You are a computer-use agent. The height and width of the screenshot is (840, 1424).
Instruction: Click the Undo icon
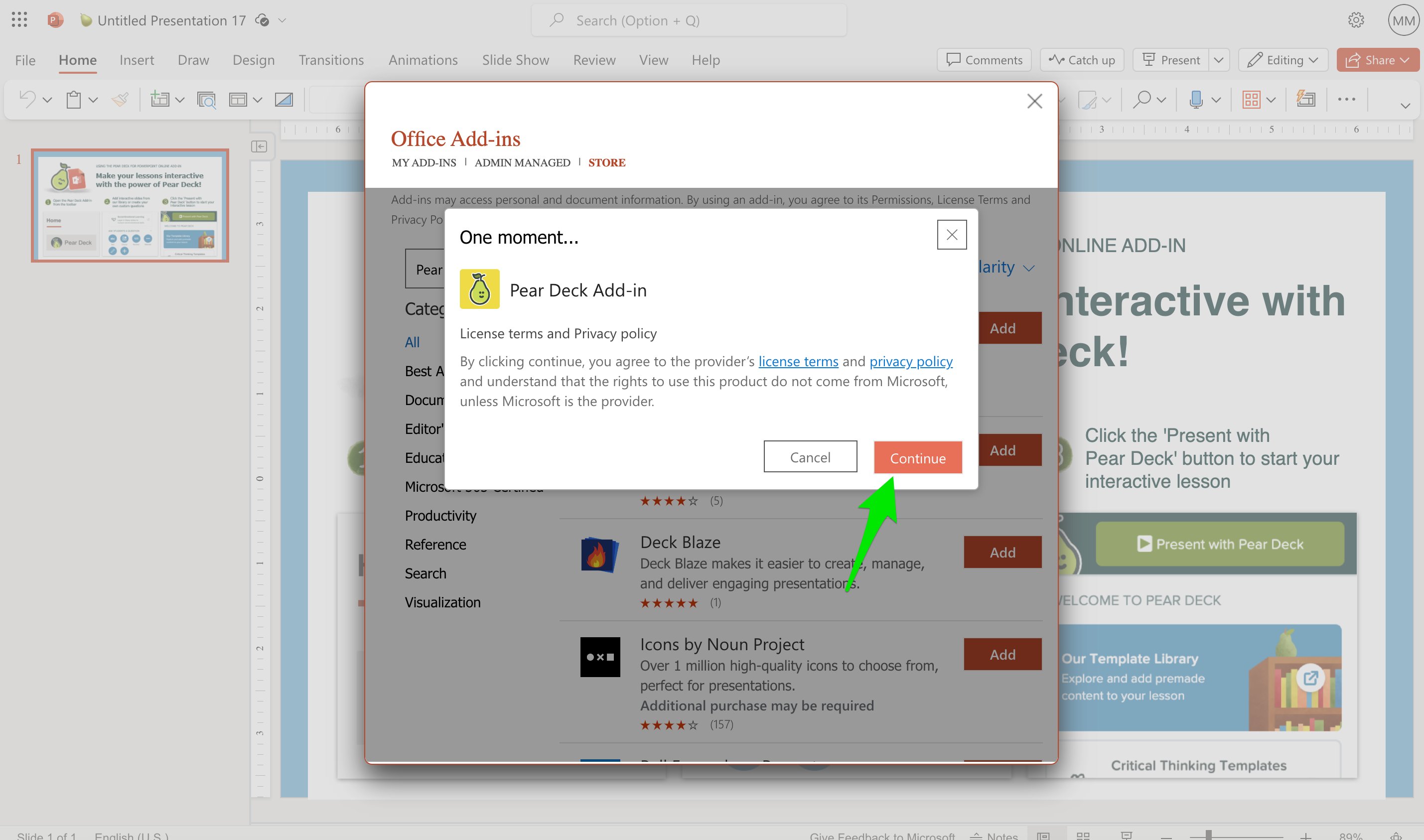coord(26,100)
